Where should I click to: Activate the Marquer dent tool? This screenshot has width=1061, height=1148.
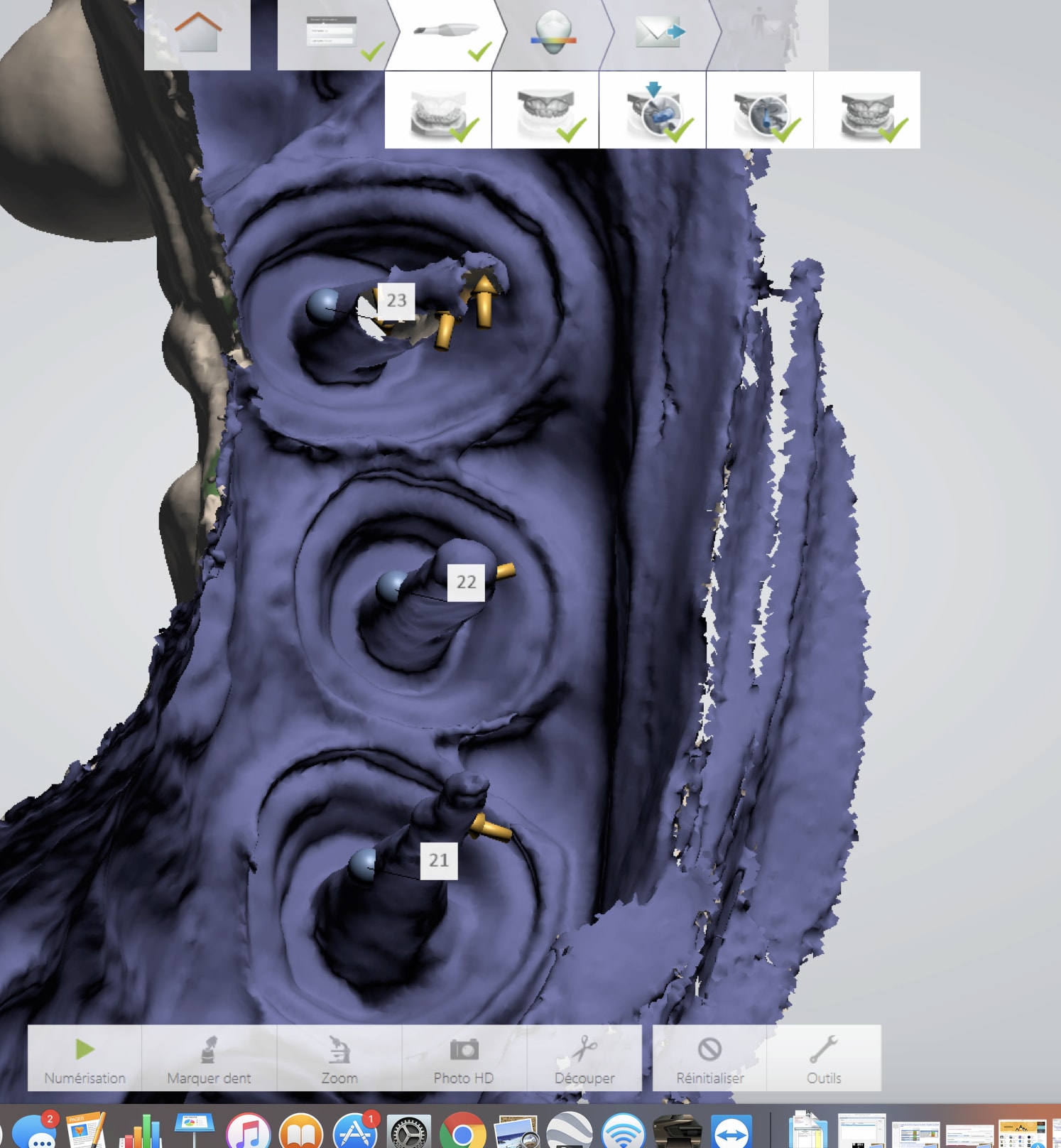[x=209, y=1058]
